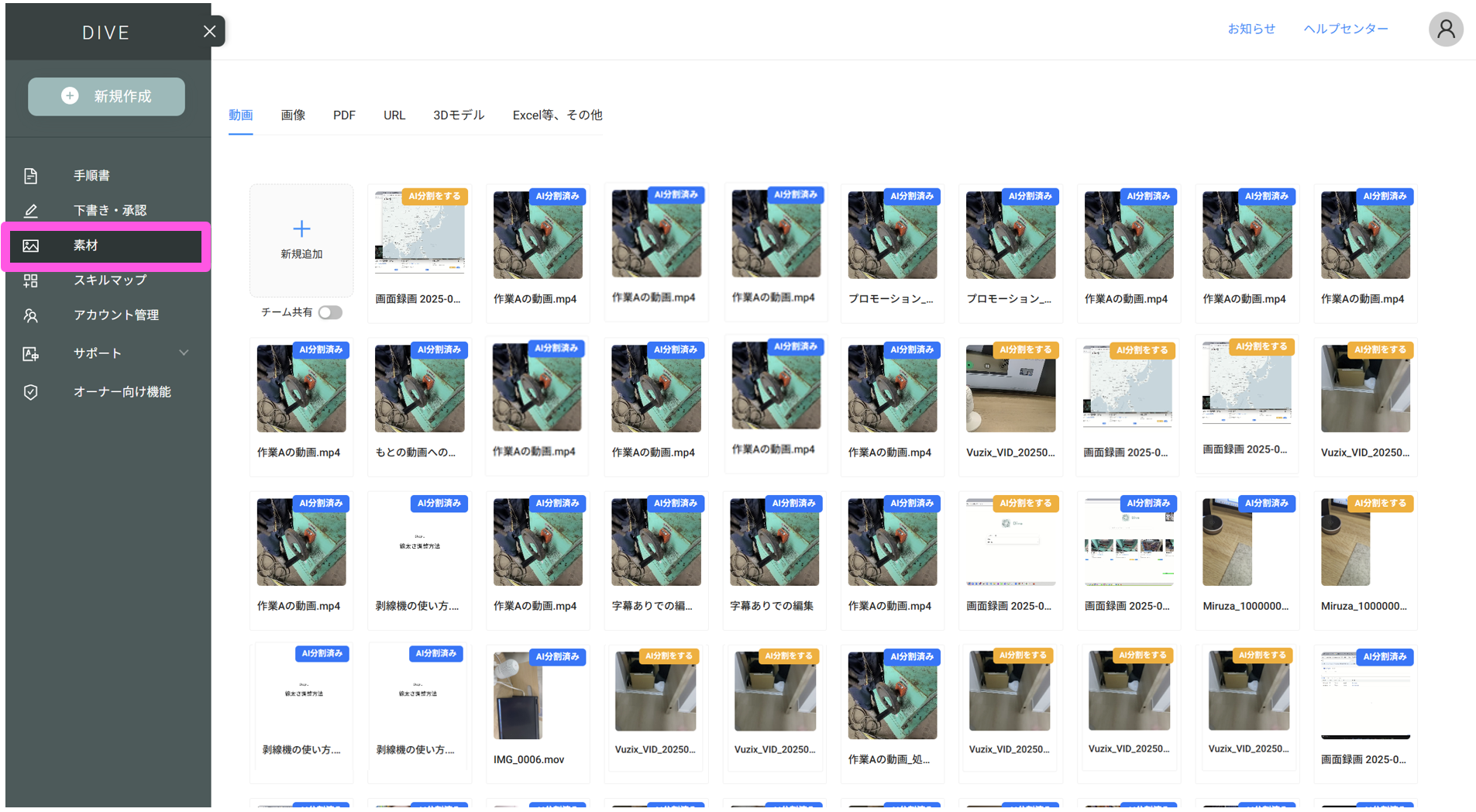Viewport: 1476px width, 812px height.
Task: Click the スキルマップ grid icon
Action: (x=31, y=280)
